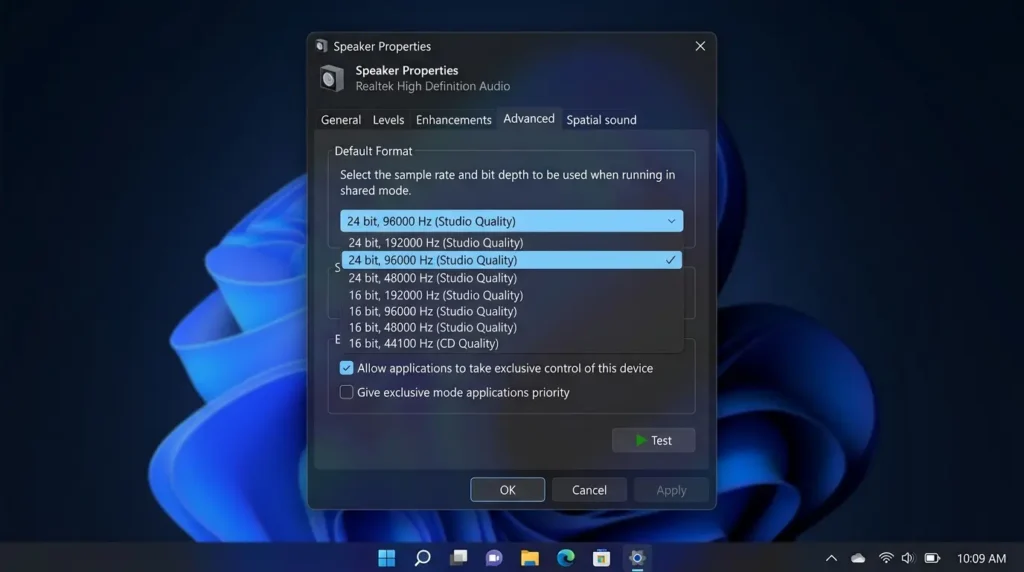Click the speaker icon in the title bar
This screenshot has width=1024, height=572.
[321, 46]
